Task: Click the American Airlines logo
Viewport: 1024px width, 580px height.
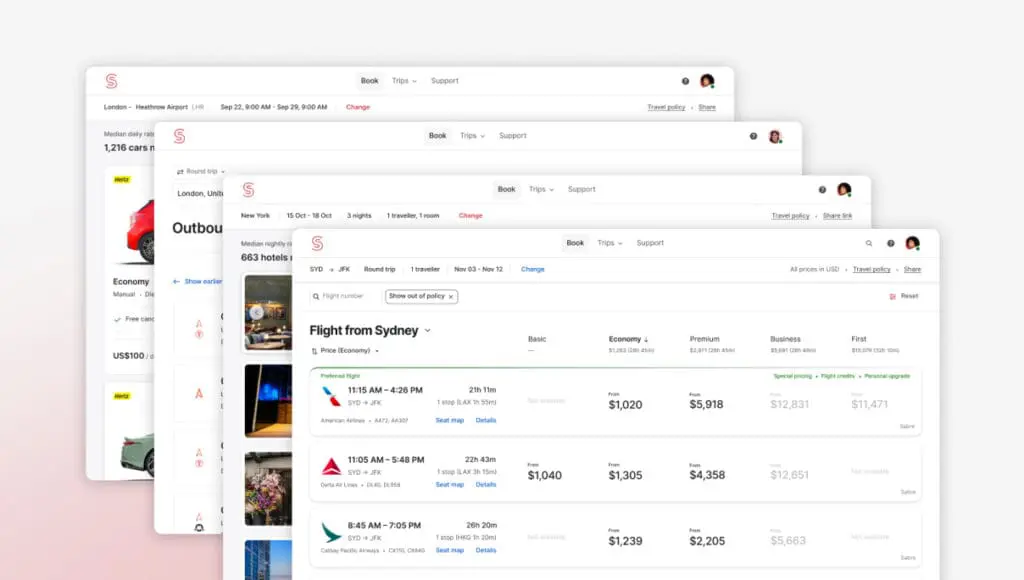Action: coord(331,395)
